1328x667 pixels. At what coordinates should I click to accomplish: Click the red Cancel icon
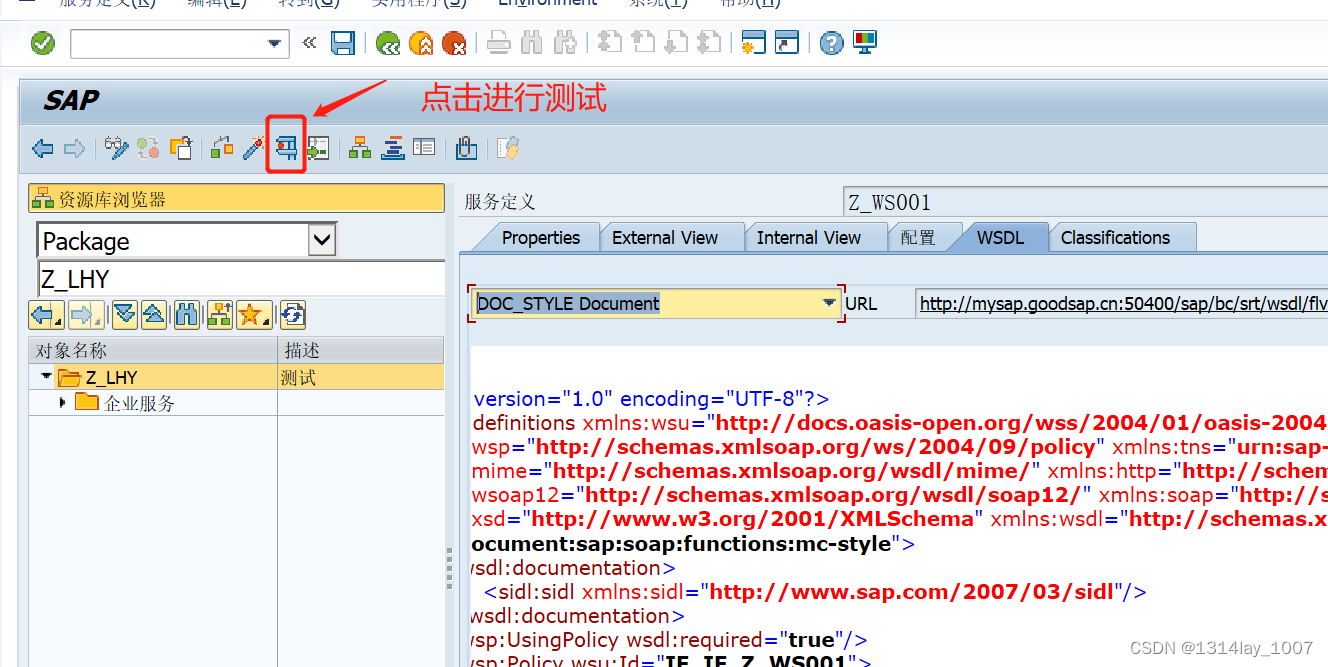[x=454, y=43]
